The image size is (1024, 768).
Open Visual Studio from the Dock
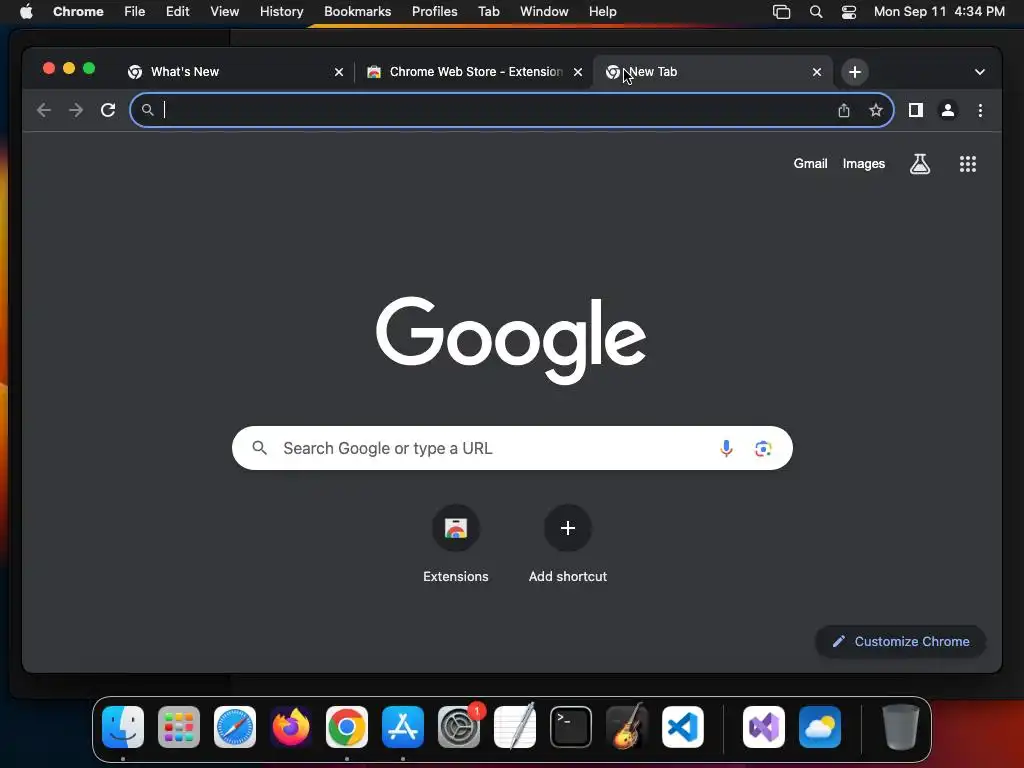tap(763, 727)
